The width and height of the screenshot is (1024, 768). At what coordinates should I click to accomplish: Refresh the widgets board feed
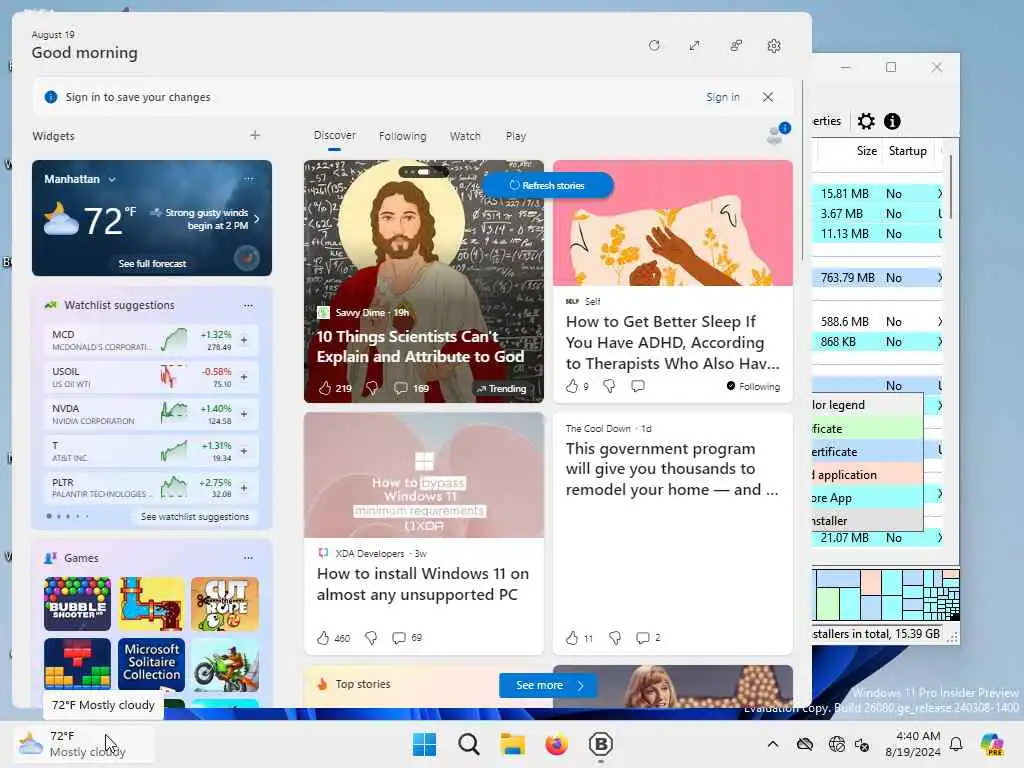tap(654, 46)
